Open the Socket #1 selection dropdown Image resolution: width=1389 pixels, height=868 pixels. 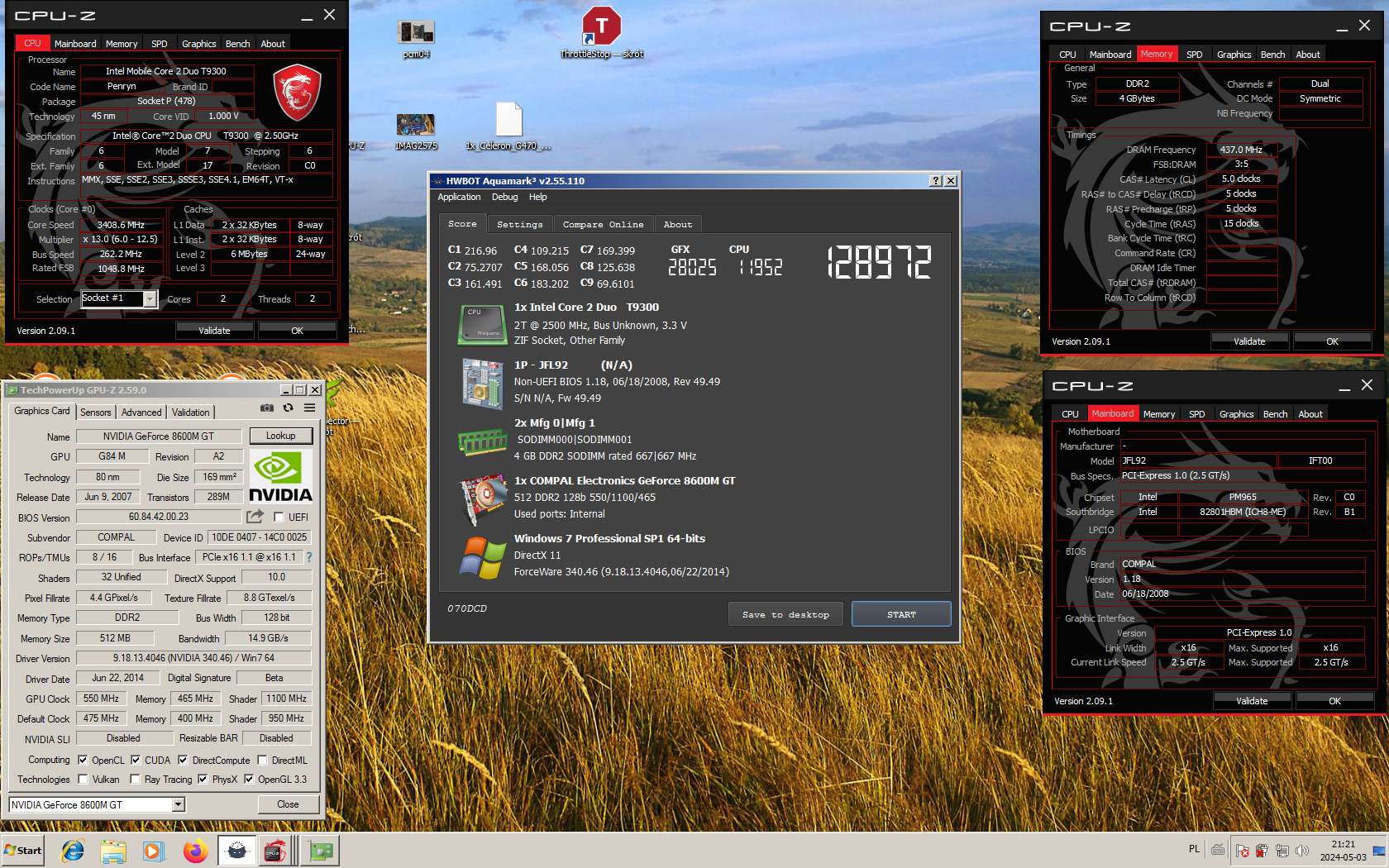point(150,299)
